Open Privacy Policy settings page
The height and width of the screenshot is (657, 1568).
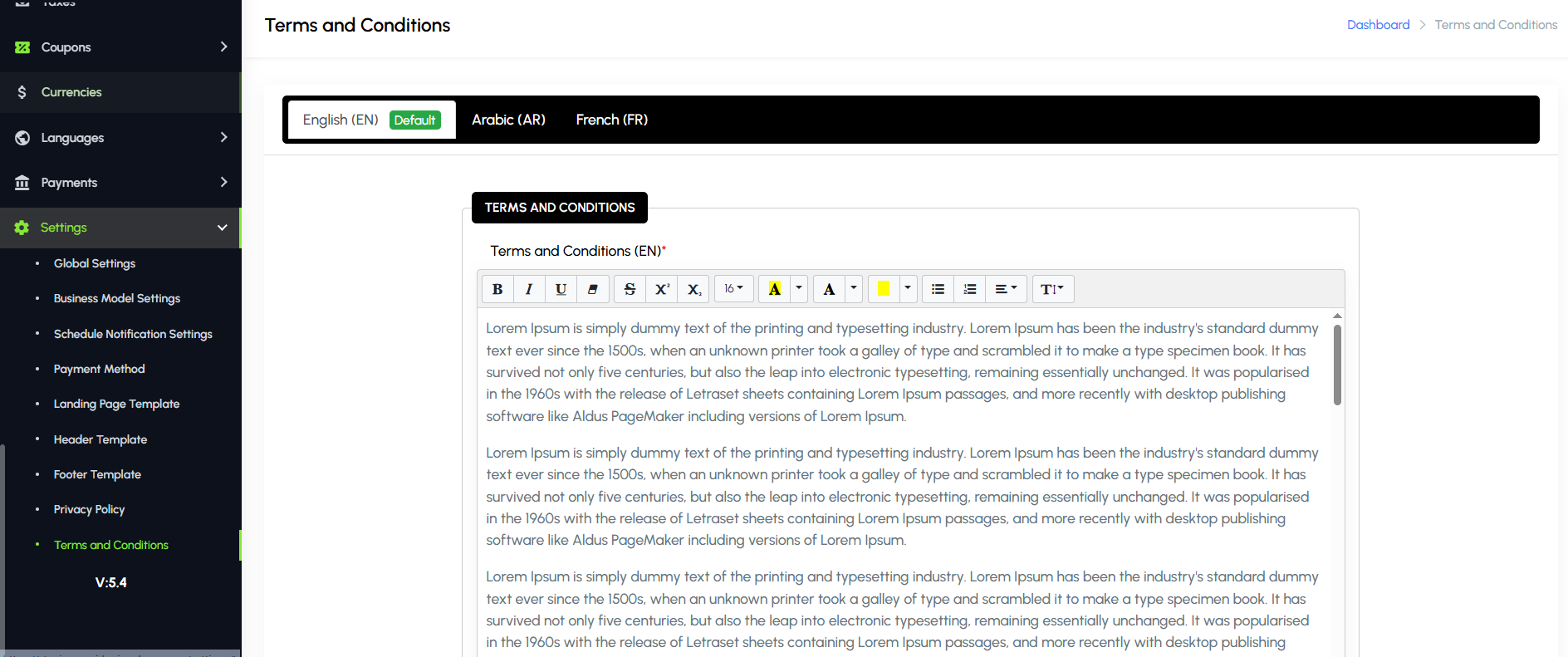tap(89, 509)
